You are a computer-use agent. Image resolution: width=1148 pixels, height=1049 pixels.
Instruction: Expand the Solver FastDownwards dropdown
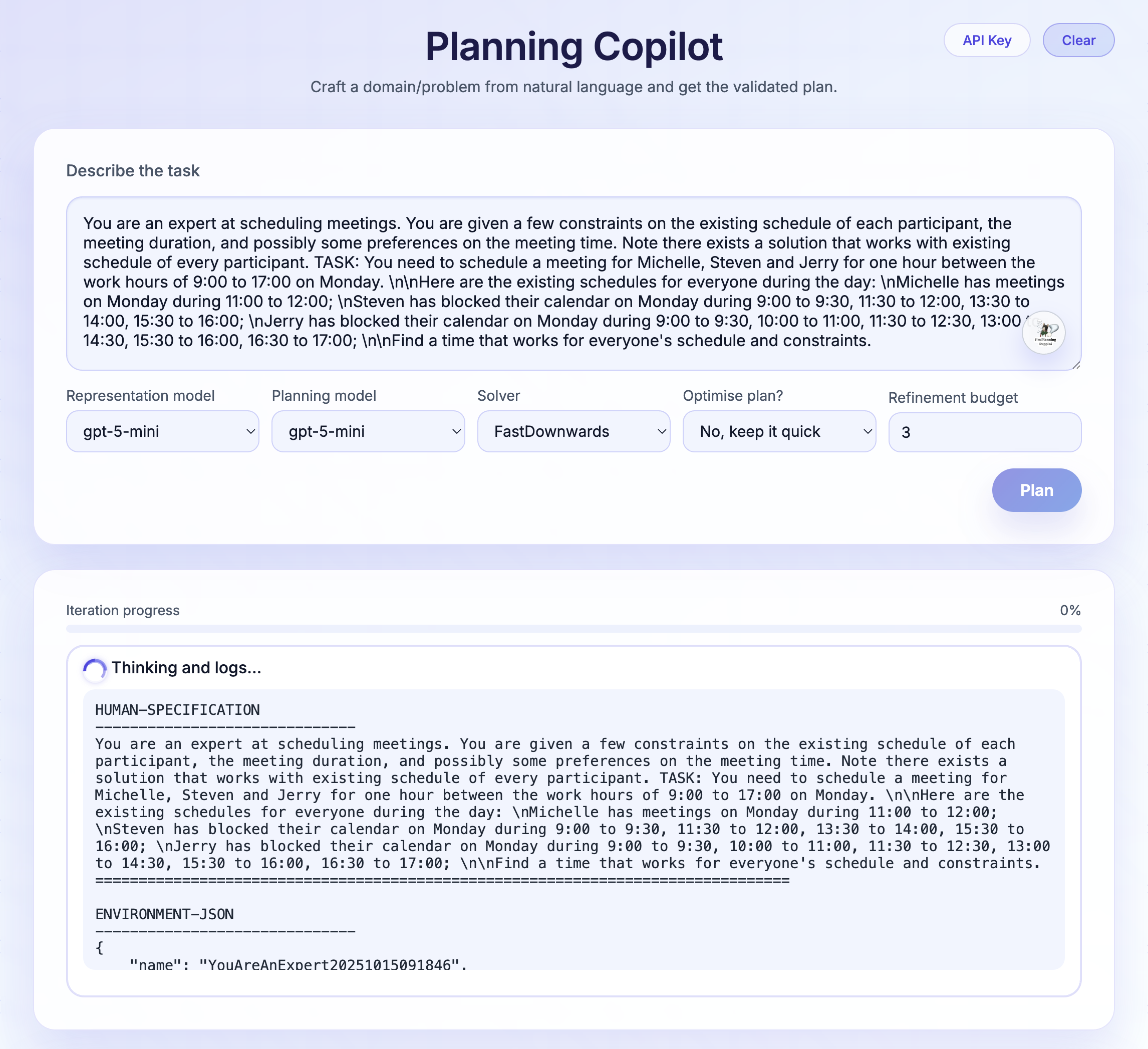click(x=573, y=432)
